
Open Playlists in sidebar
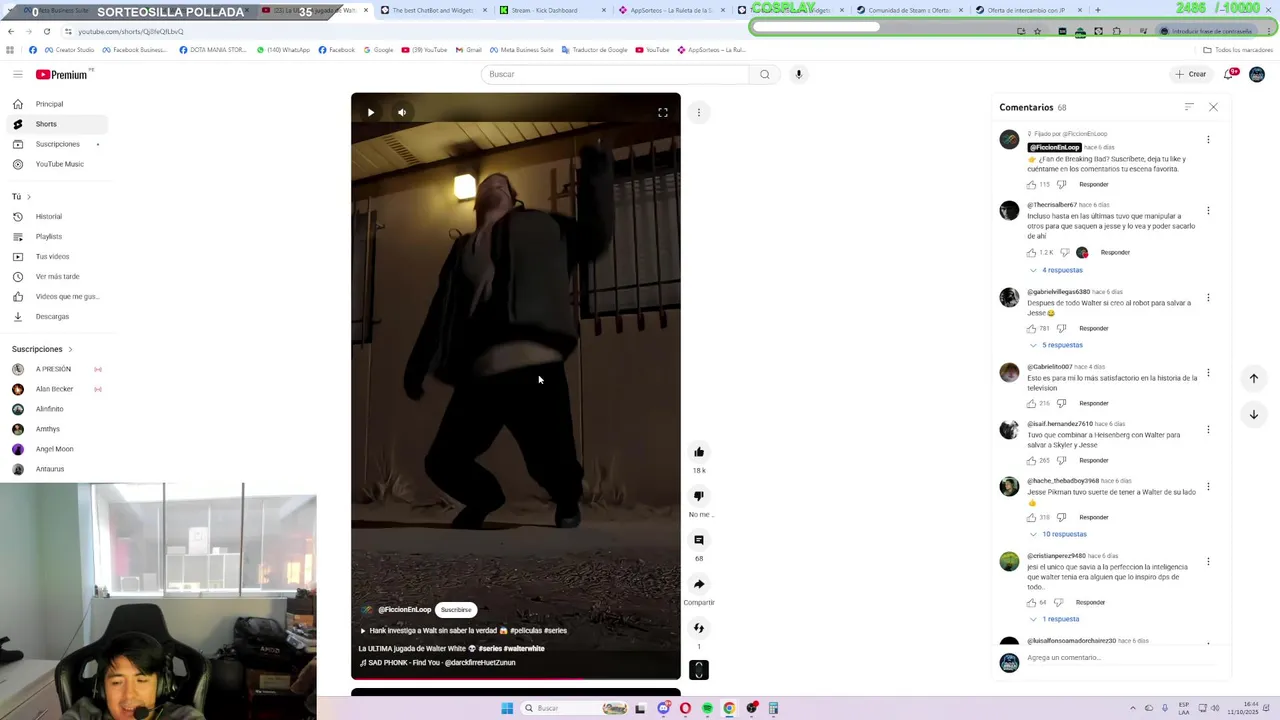[55, 236]
